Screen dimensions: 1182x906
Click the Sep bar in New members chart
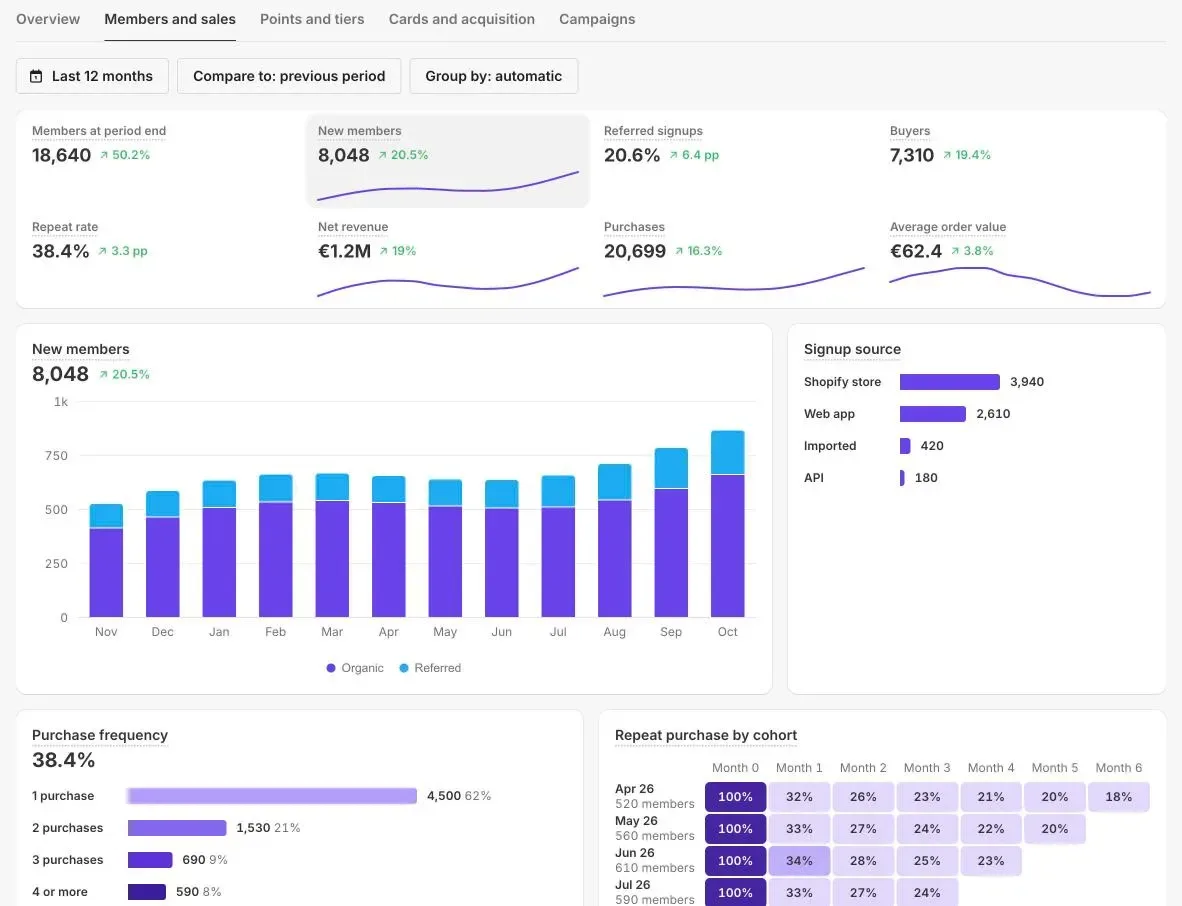click(x=671, y=533)
